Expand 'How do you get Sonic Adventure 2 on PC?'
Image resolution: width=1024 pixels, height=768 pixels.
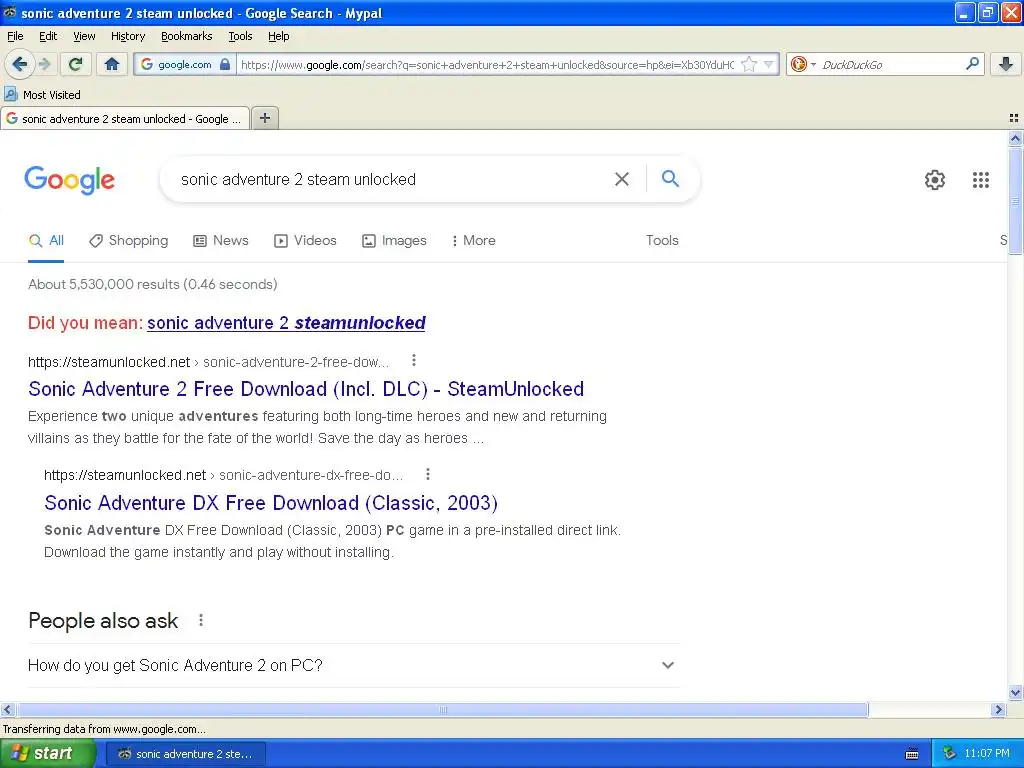pos(353,665)
